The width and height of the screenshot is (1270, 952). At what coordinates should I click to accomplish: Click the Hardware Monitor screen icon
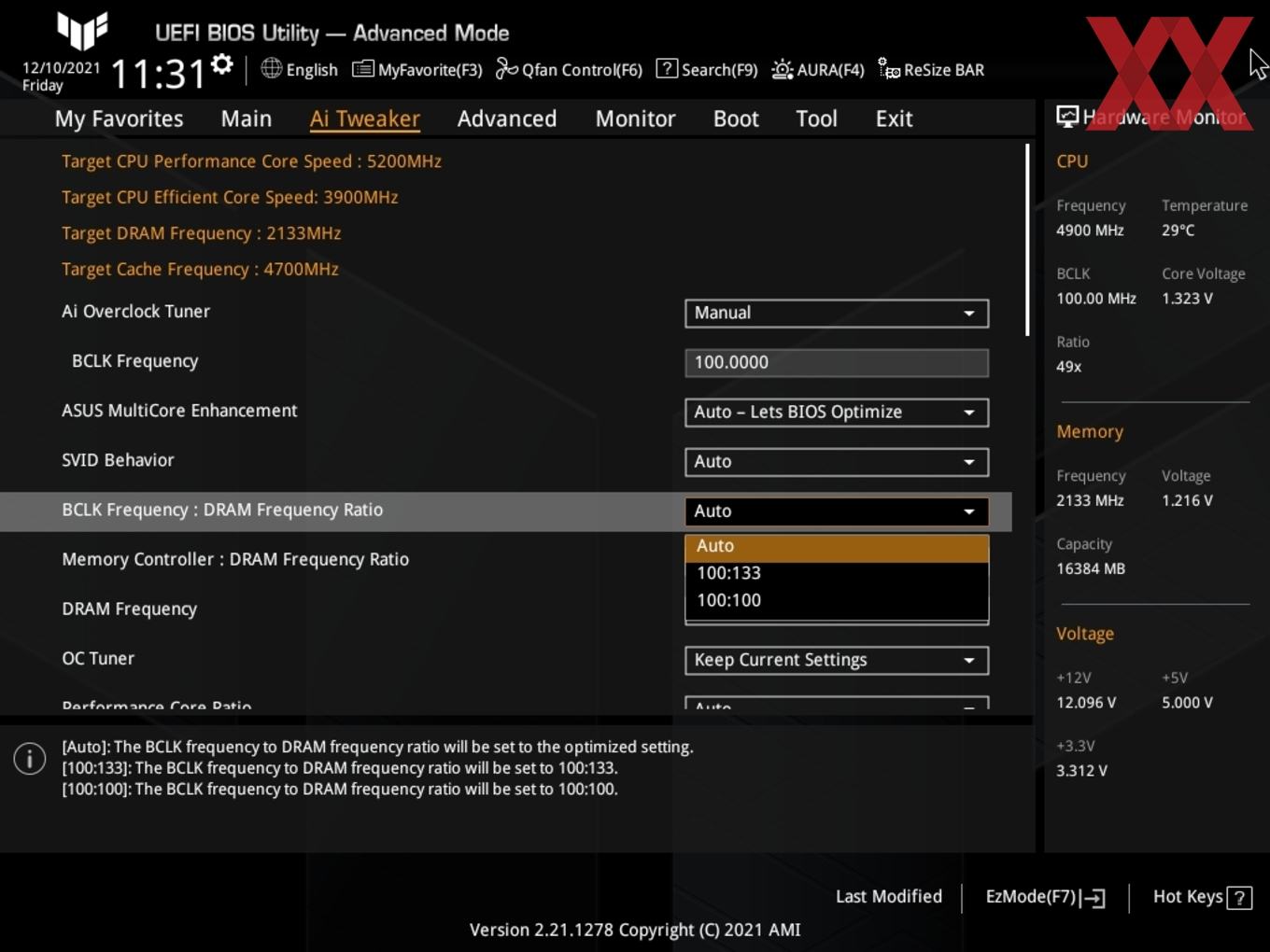(1067, 116)
